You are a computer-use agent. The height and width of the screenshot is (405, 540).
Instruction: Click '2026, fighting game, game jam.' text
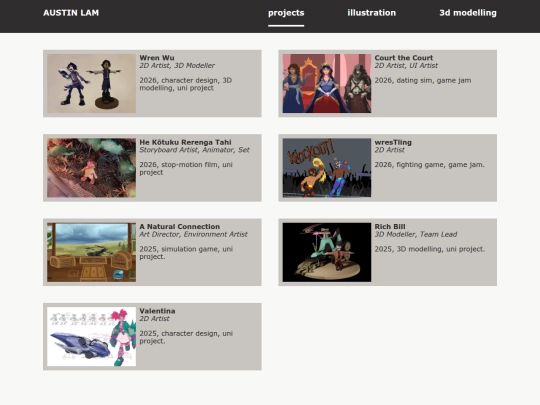(429, 165)
